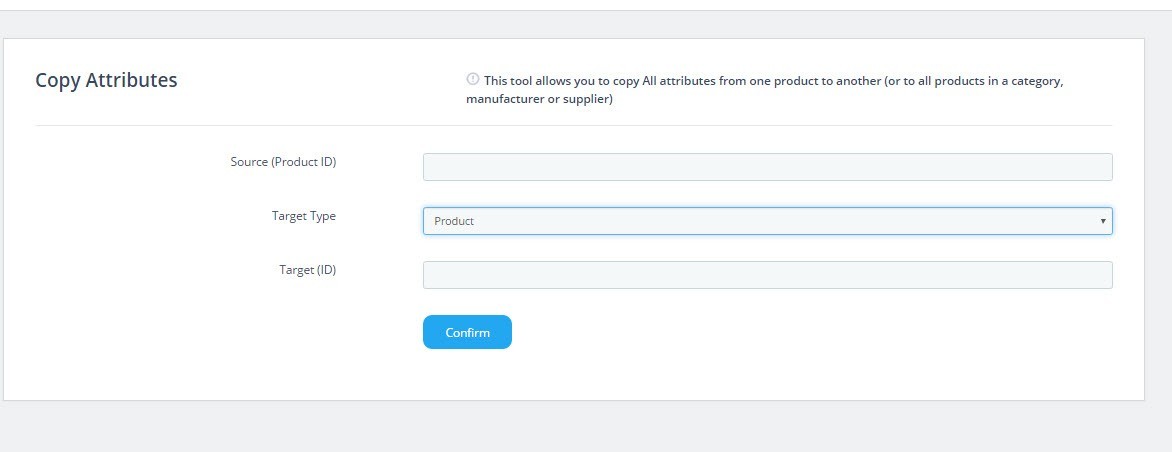Click the info icon beside the description
The image size is (1172, 452).
[x=472, y=79]
